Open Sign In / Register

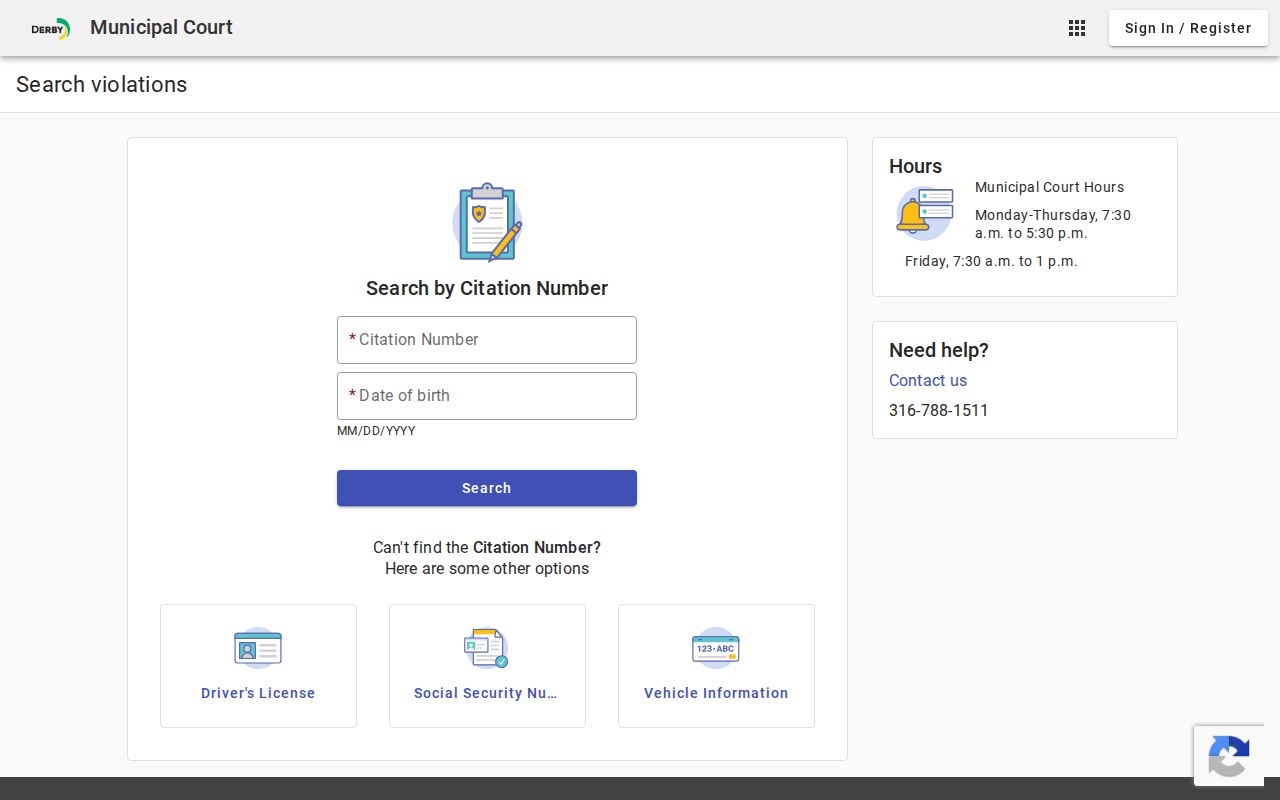pos(1188,28)
